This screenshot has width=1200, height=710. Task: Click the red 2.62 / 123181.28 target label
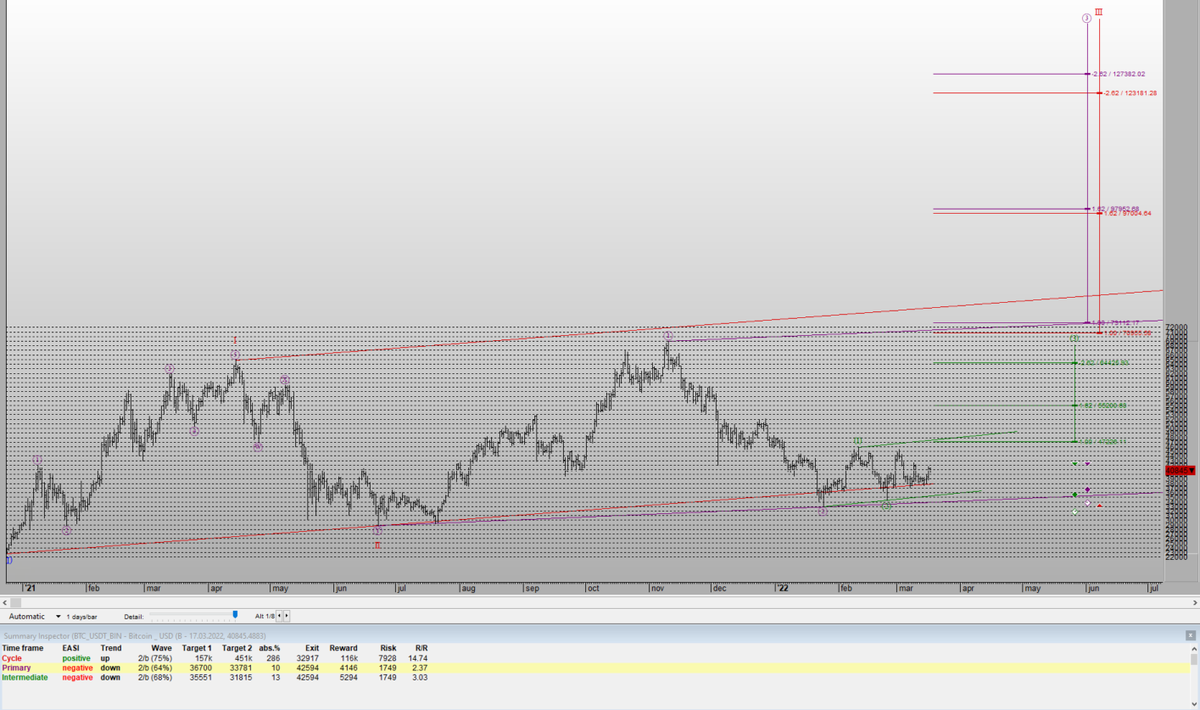(1131, 93)
